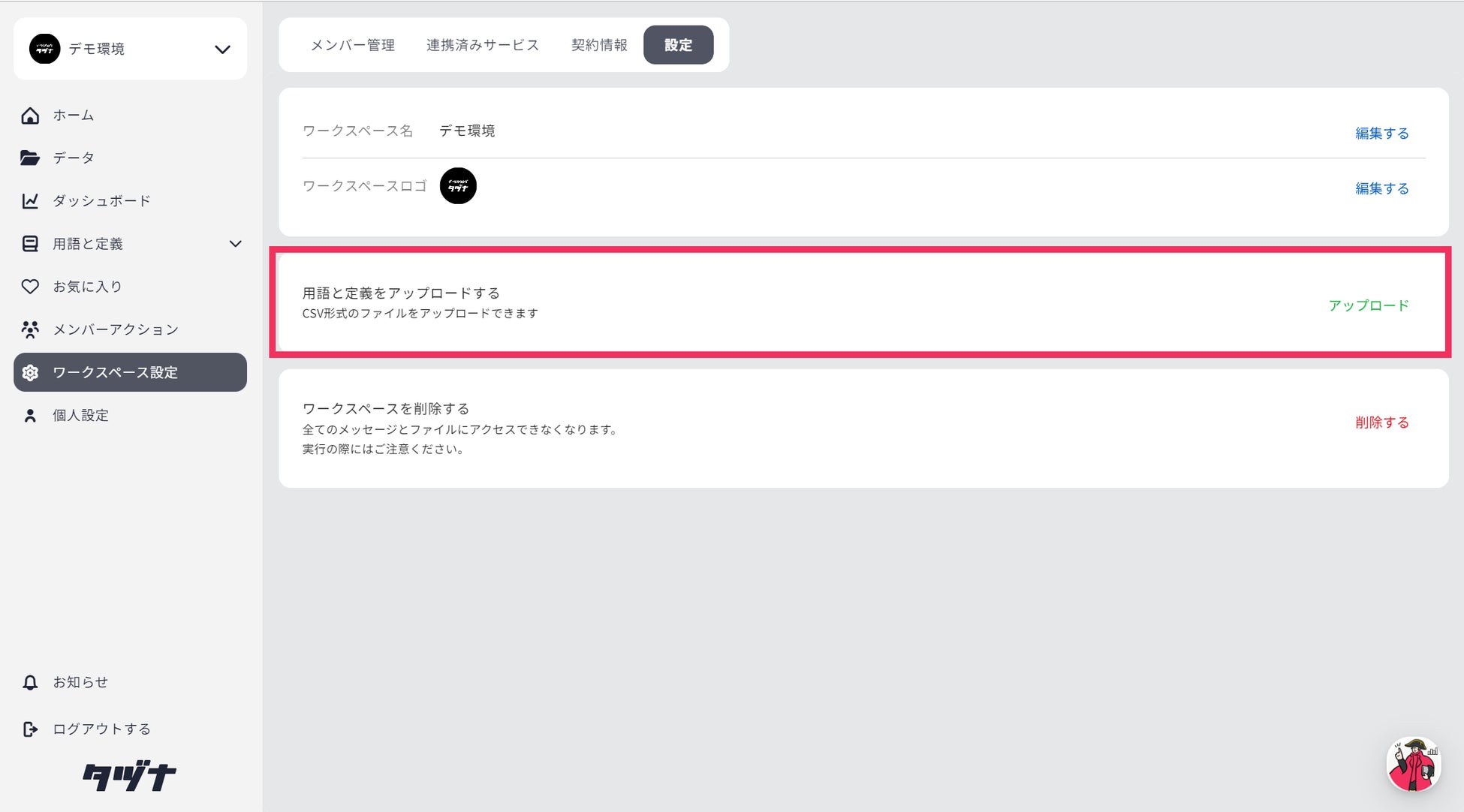
Task: Click the Home house icon in sidebar
Action: pyautogui.click(x=30, y=116)
